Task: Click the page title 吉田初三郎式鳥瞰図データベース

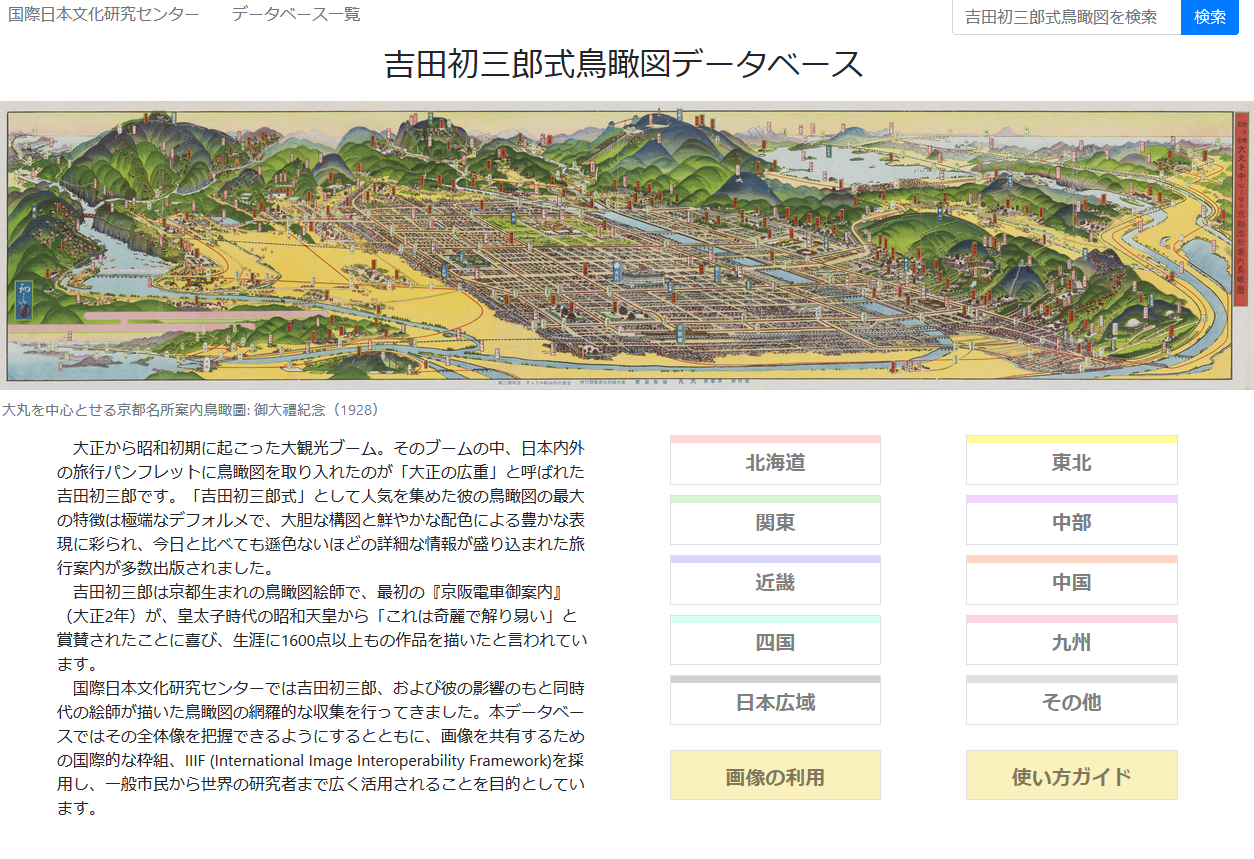Action: tap(623, 64)
